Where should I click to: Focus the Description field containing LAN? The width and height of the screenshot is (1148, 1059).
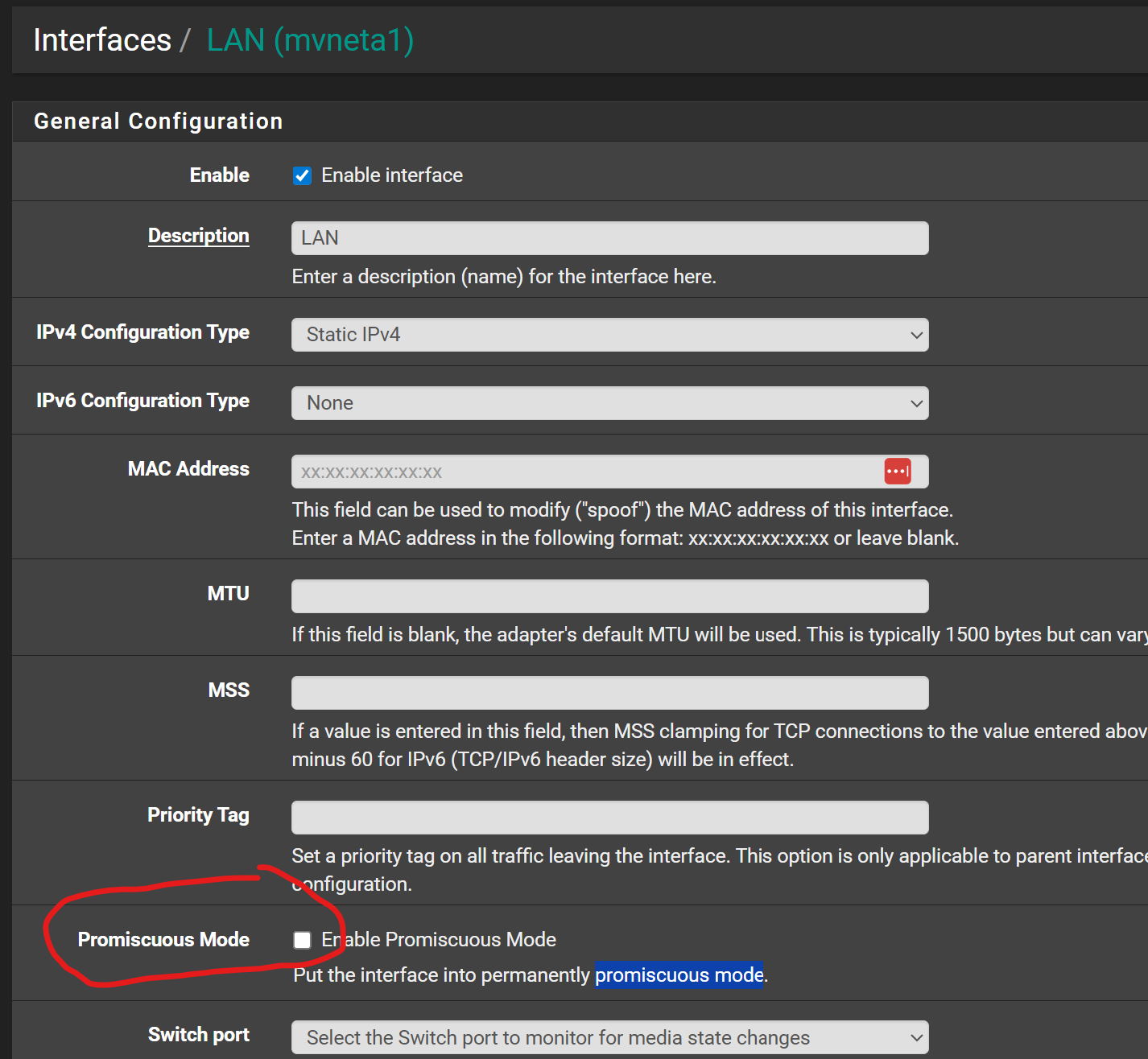point(609,238)
